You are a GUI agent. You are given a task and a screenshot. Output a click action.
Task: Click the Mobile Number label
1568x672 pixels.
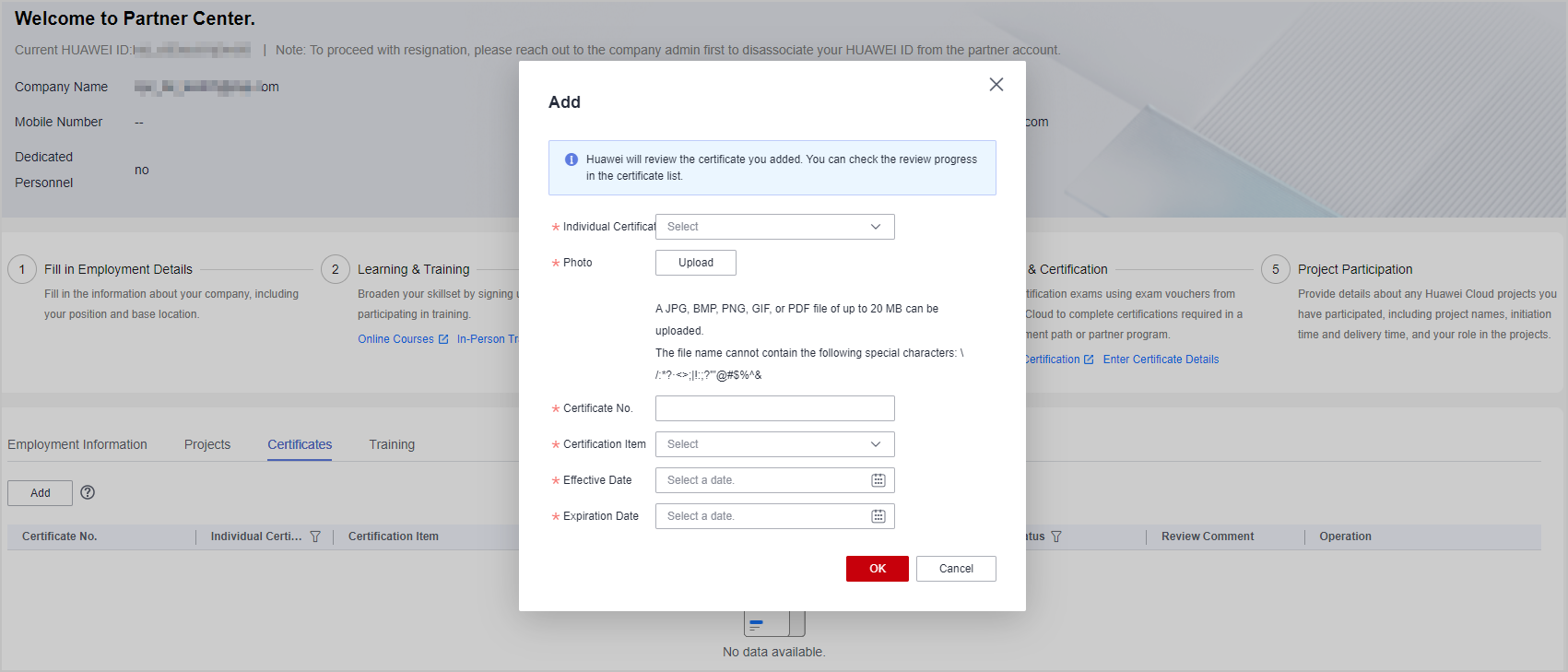(x=58, y=122)
